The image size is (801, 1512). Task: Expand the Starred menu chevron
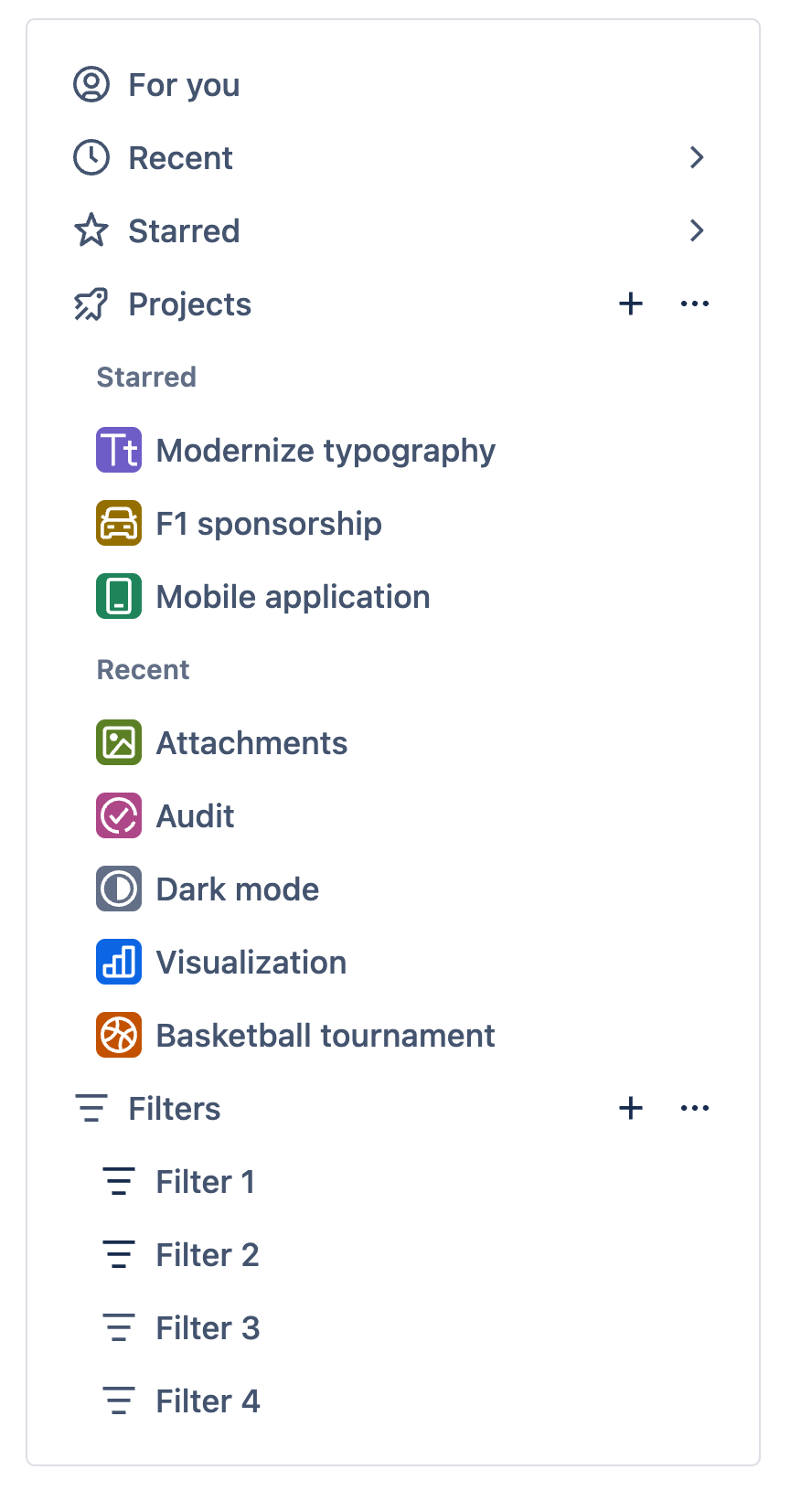(697, 230)
